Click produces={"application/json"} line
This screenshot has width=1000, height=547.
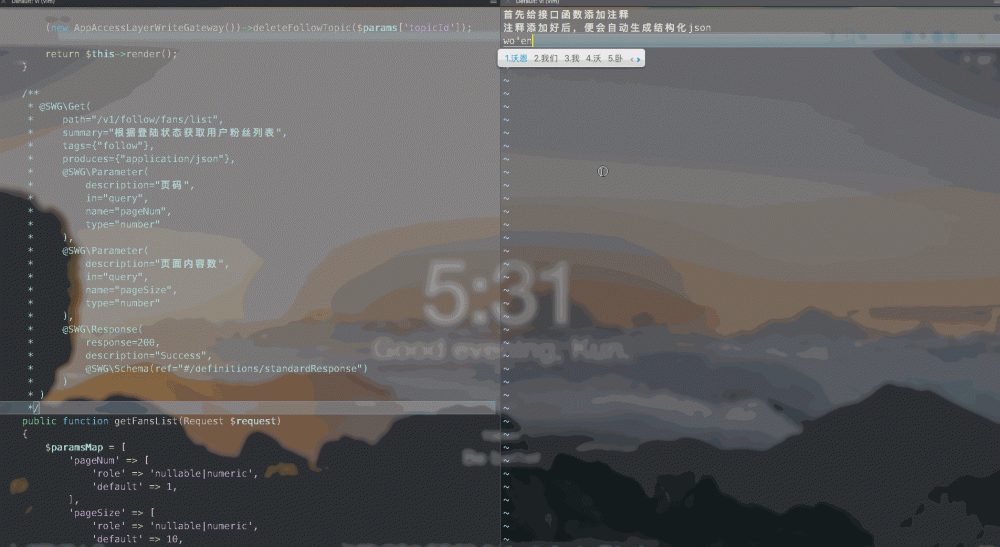tap(148, 159)
